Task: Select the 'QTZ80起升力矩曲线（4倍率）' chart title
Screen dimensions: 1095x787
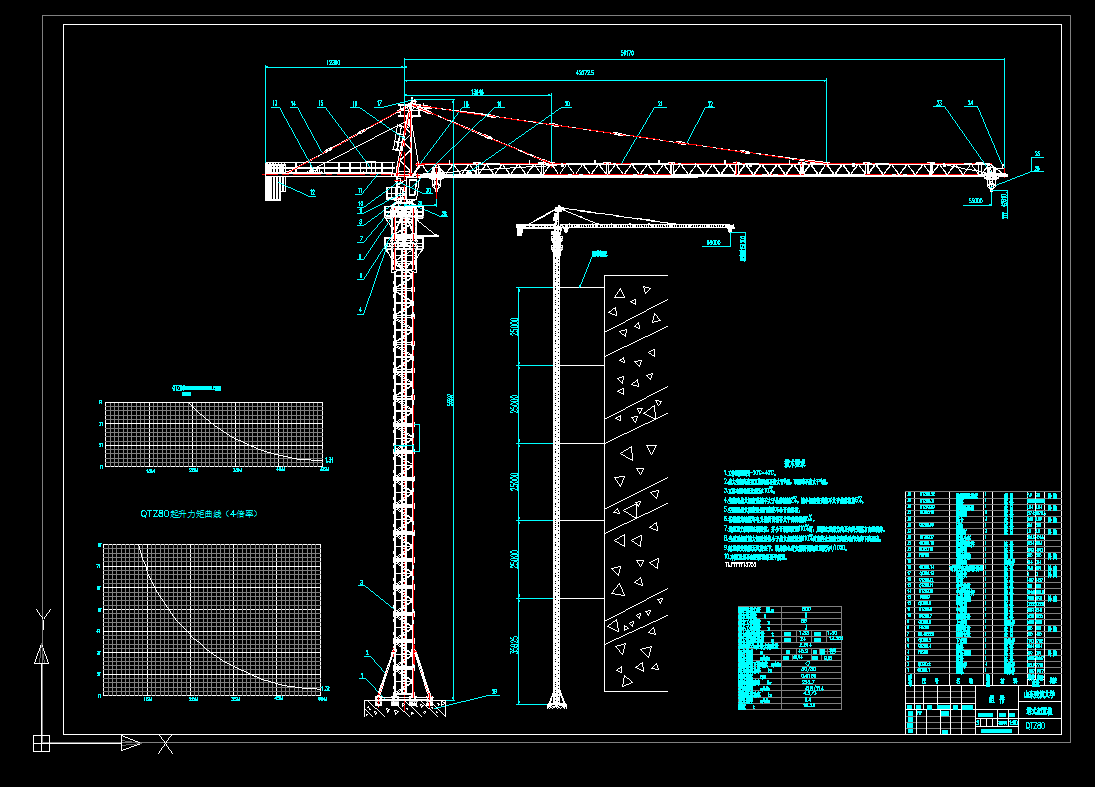Action: tap(199, 513)
